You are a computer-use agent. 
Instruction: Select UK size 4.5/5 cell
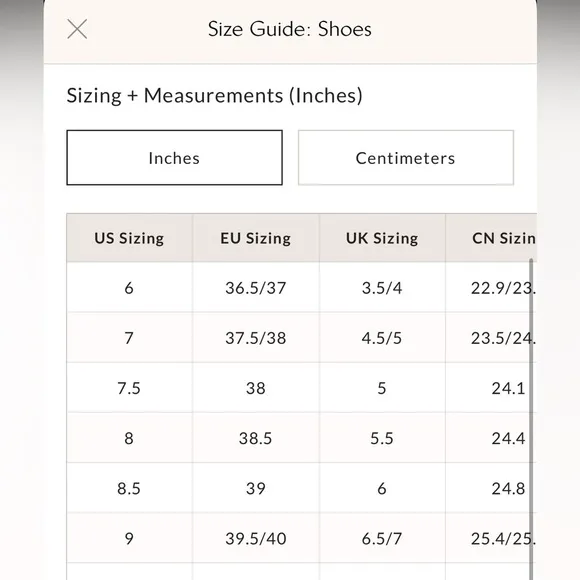pos(382,338)
